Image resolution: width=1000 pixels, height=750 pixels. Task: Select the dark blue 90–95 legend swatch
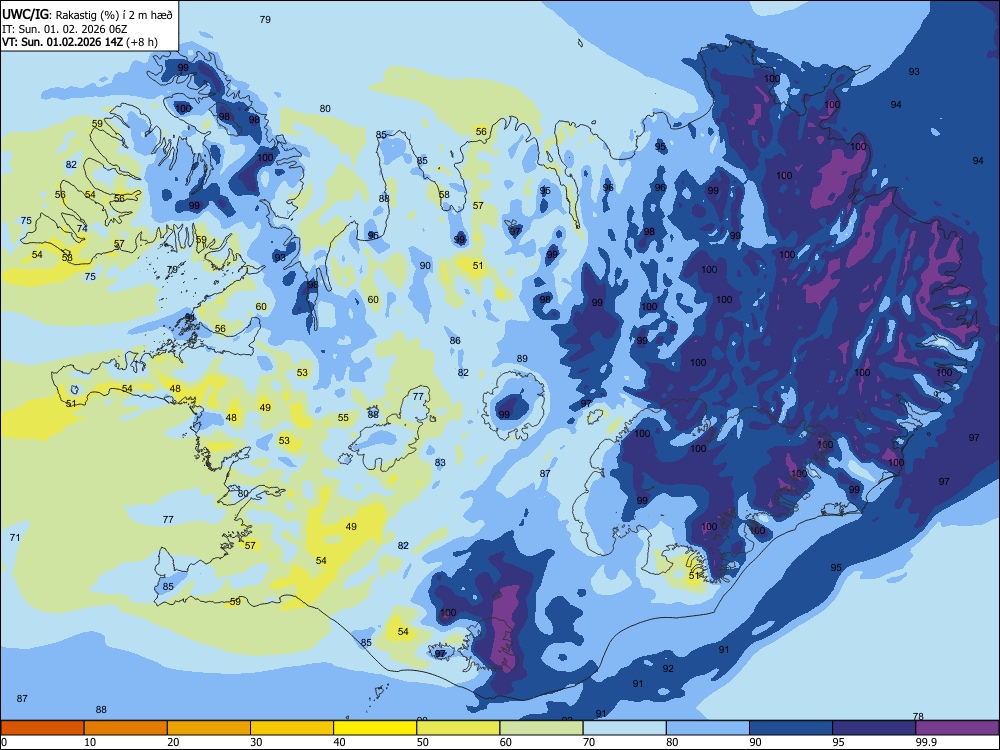click(791, 728)
